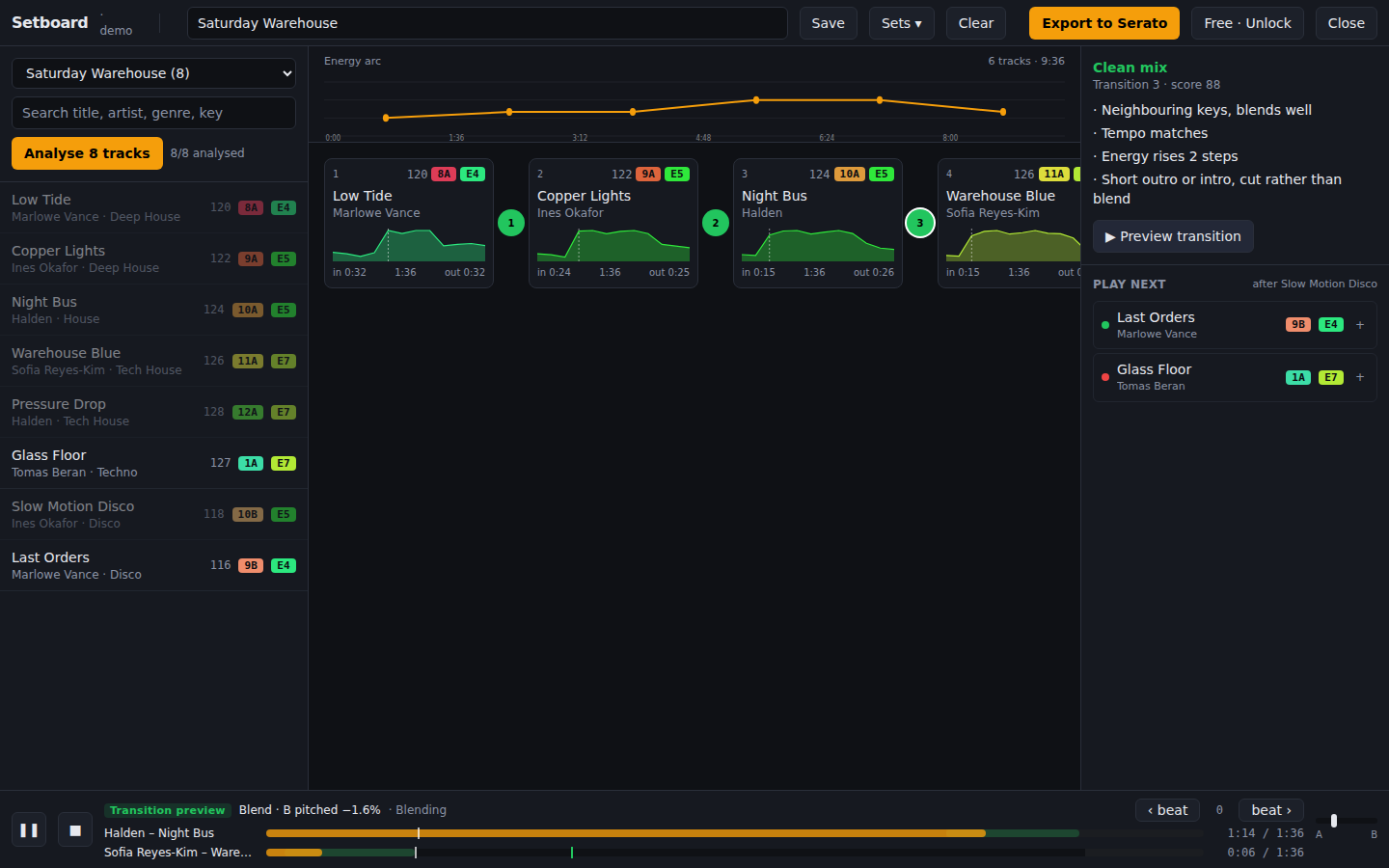The image size is (1389, 868).
Task: Select Last Orders in the library list
Action: pyautogui.click(x=153, y=565)
